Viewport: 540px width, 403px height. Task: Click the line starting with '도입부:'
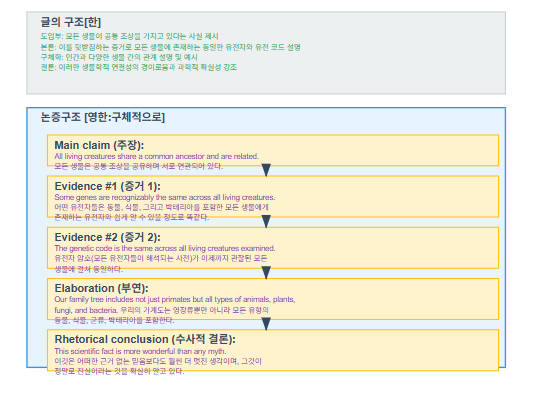click(129, 37)
